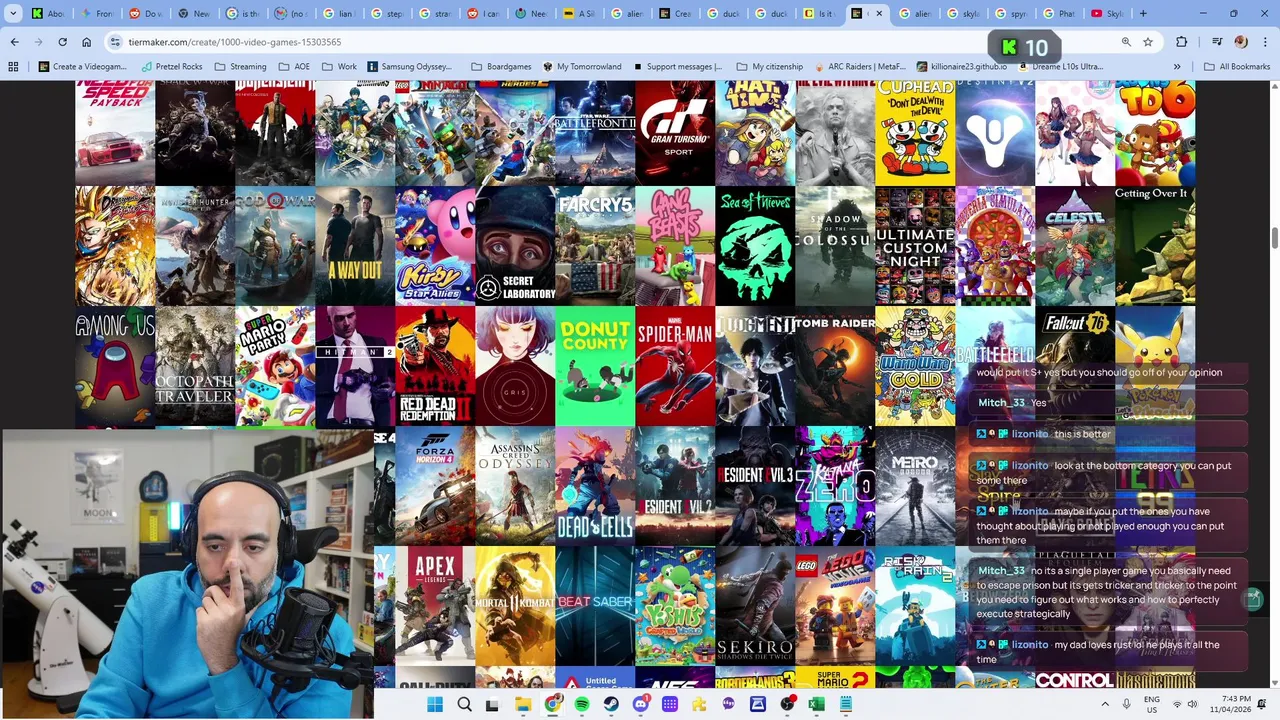This screenshot has width=1280, height=720.
Task: Select the Donut County game tile
Action: [x=595, y=366]
